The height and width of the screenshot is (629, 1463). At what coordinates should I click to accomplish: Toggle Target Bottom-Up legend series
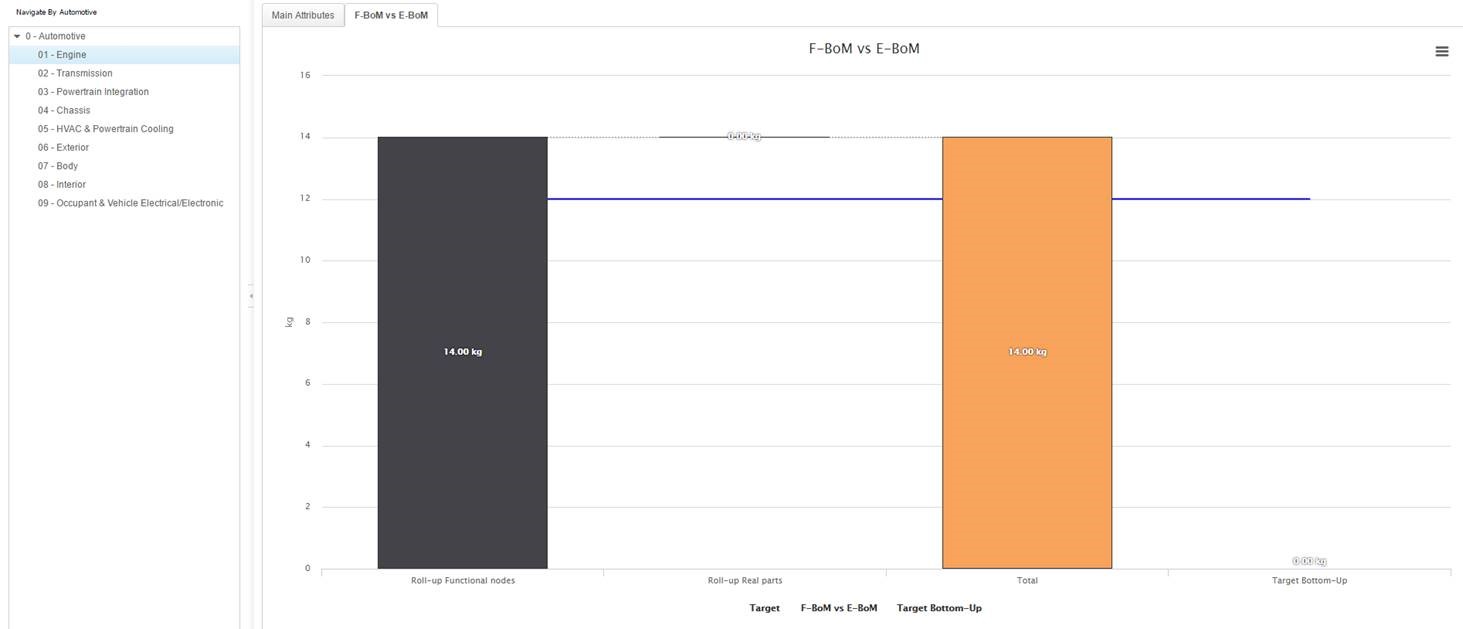939,608
